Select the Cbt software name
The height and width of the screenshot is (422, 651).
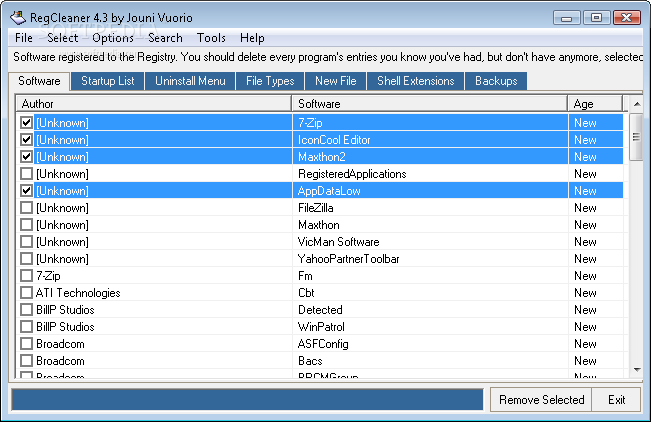[x=306, y=293]
